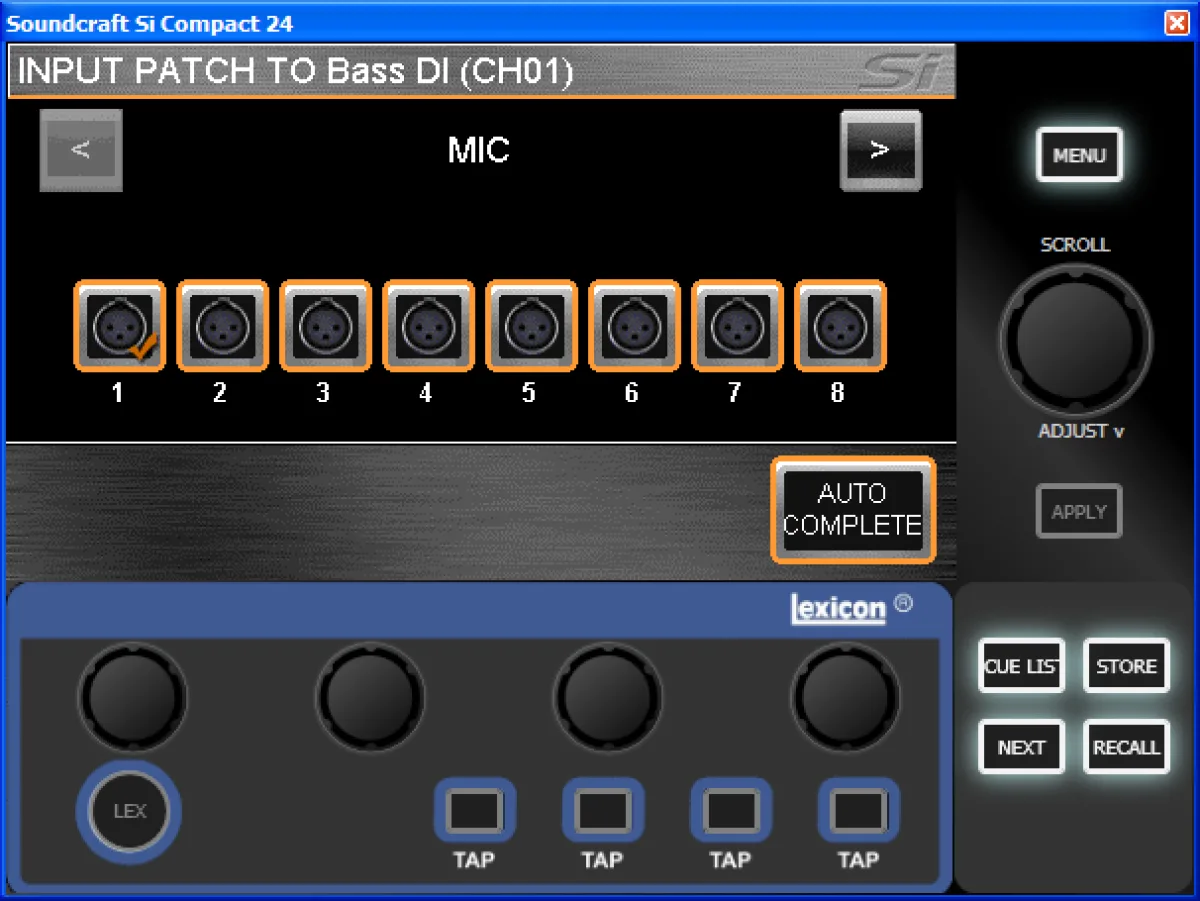Select XLR mic input 3
The width and height of the screenshot is (1200, 901).
pos(325,326)
